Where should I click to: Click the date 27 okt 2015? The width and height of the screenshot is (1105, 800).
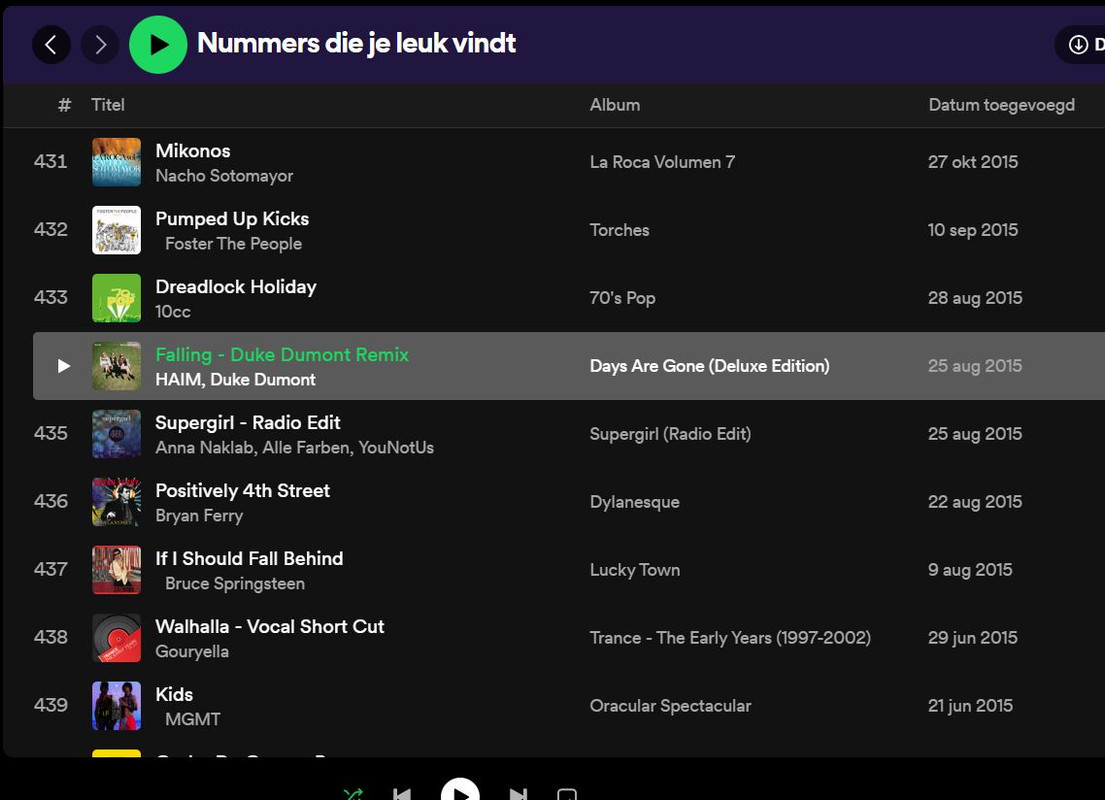click(x=973, y=162)
